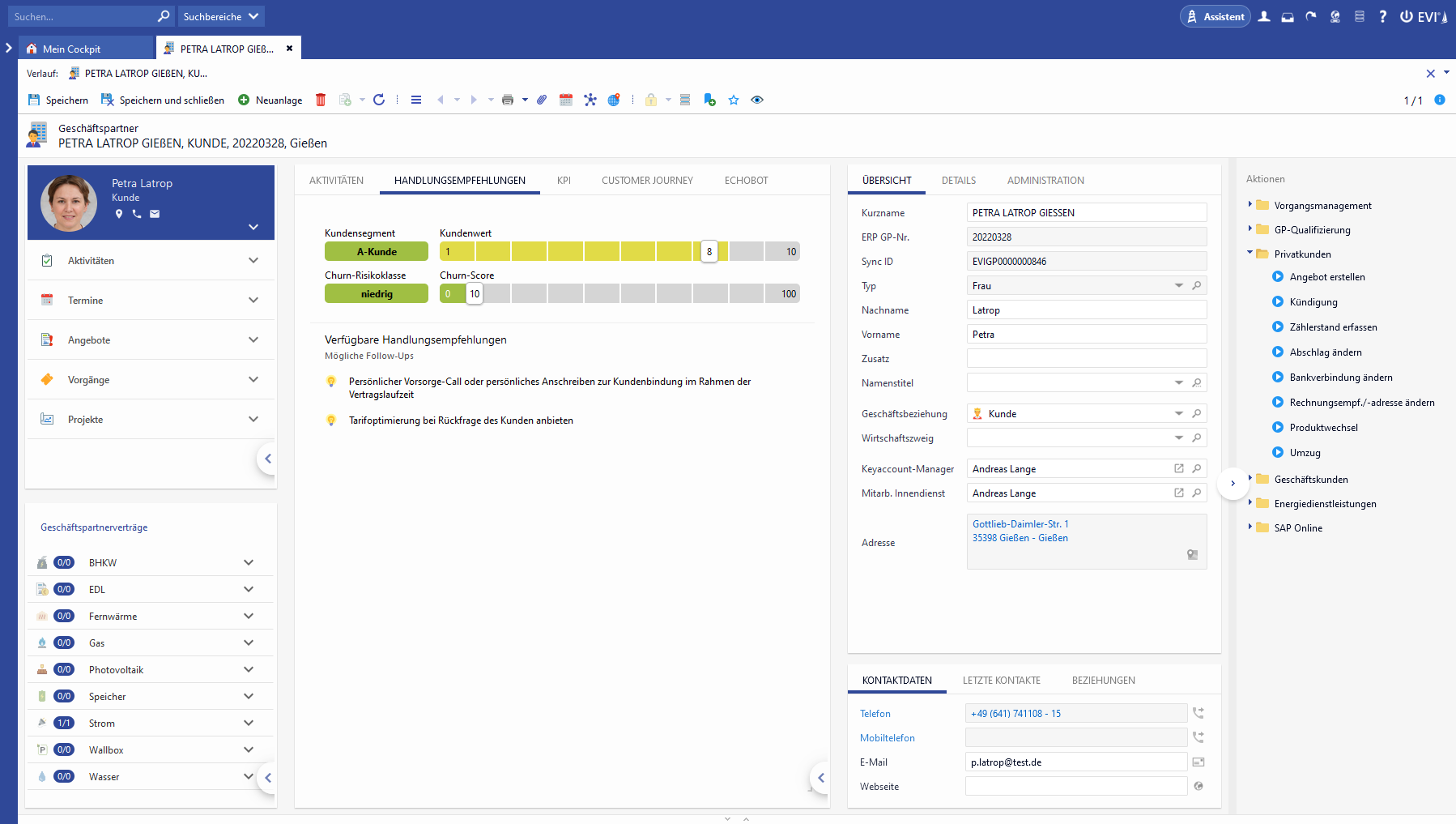Click the call icon next to Telefon
Screen dimensions: 1456x824
coord(1198,713)
